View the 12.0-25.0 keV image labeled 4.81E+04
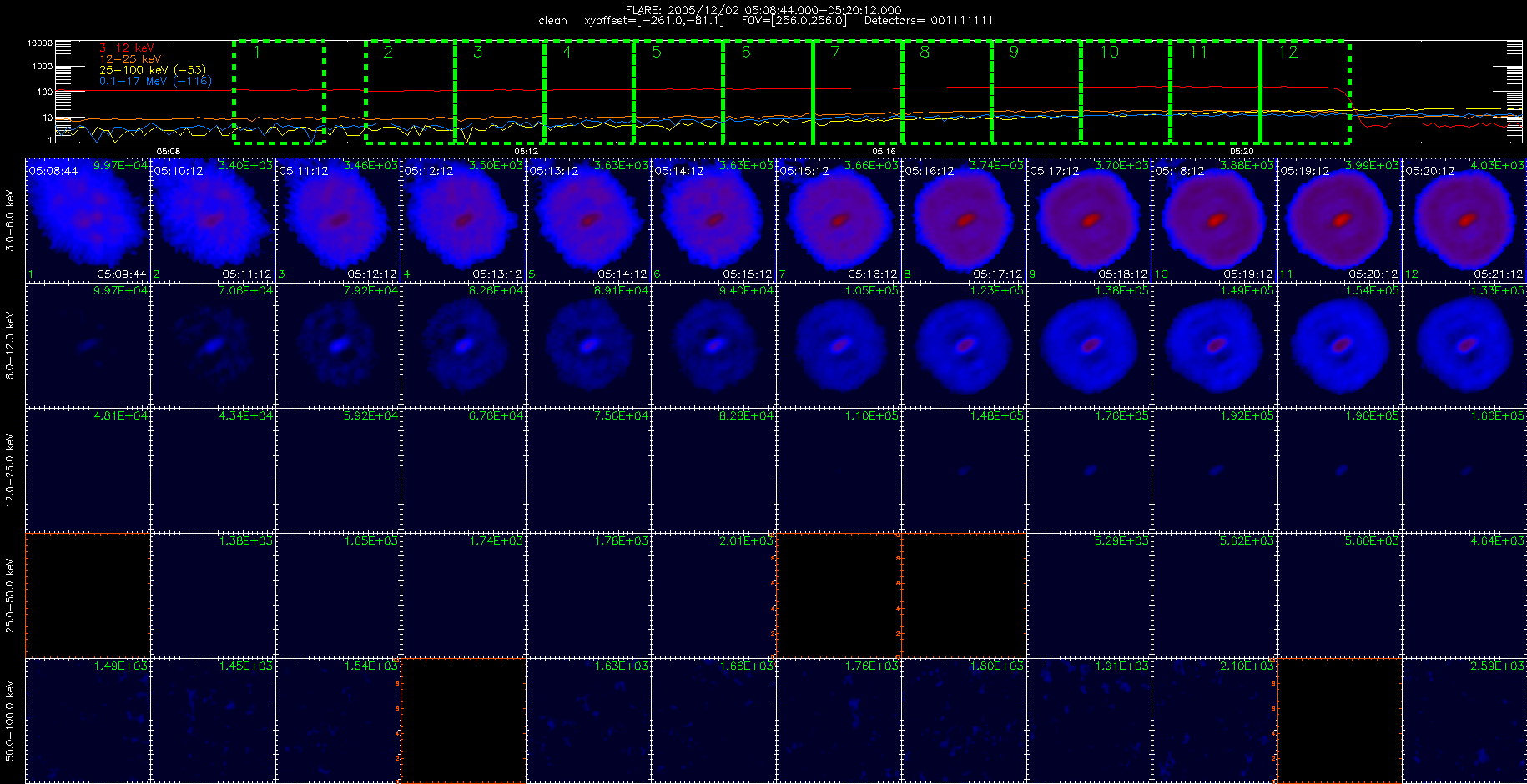 coord(88,470)
